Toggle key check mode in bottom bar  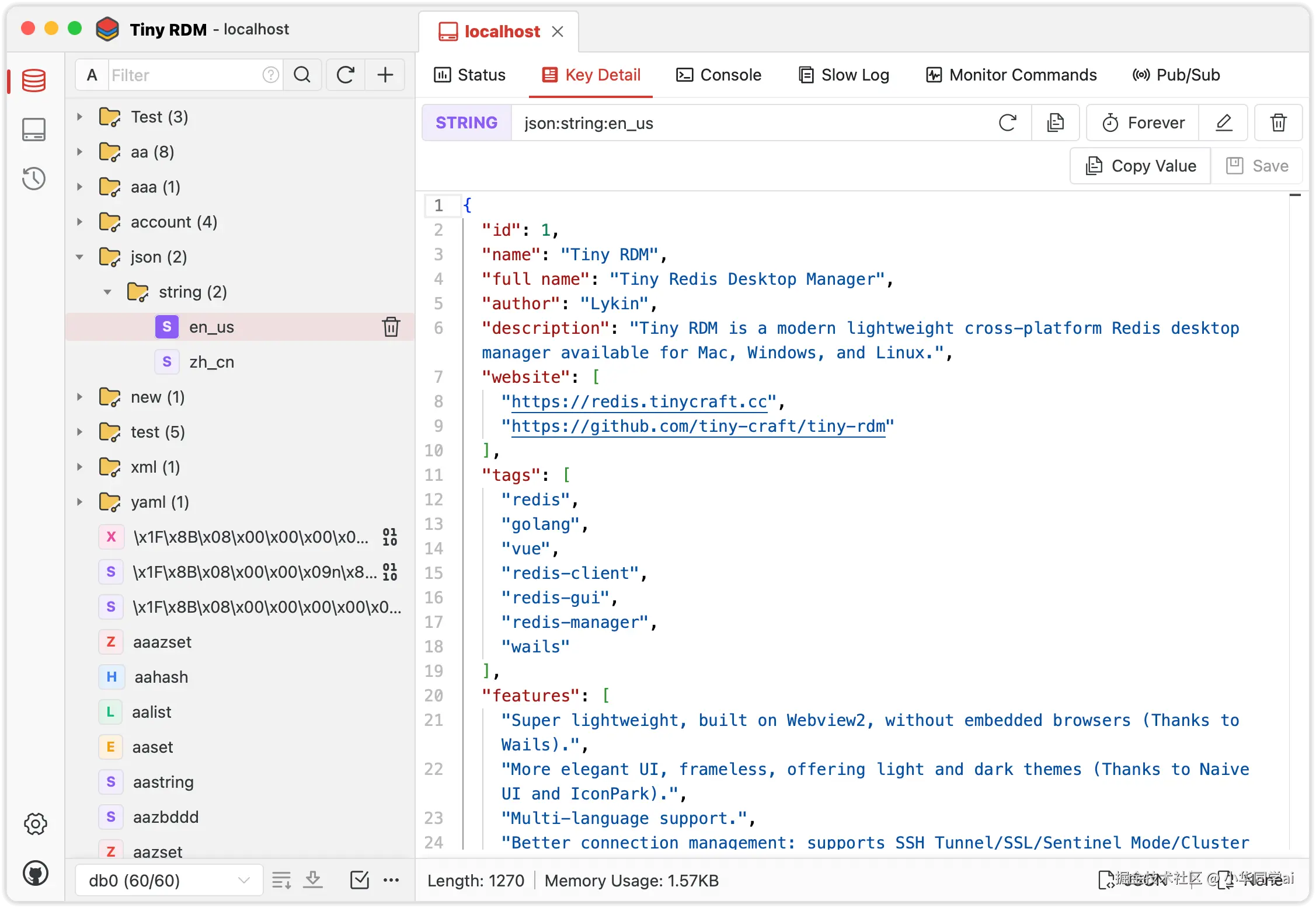click(x=359, y=880)
